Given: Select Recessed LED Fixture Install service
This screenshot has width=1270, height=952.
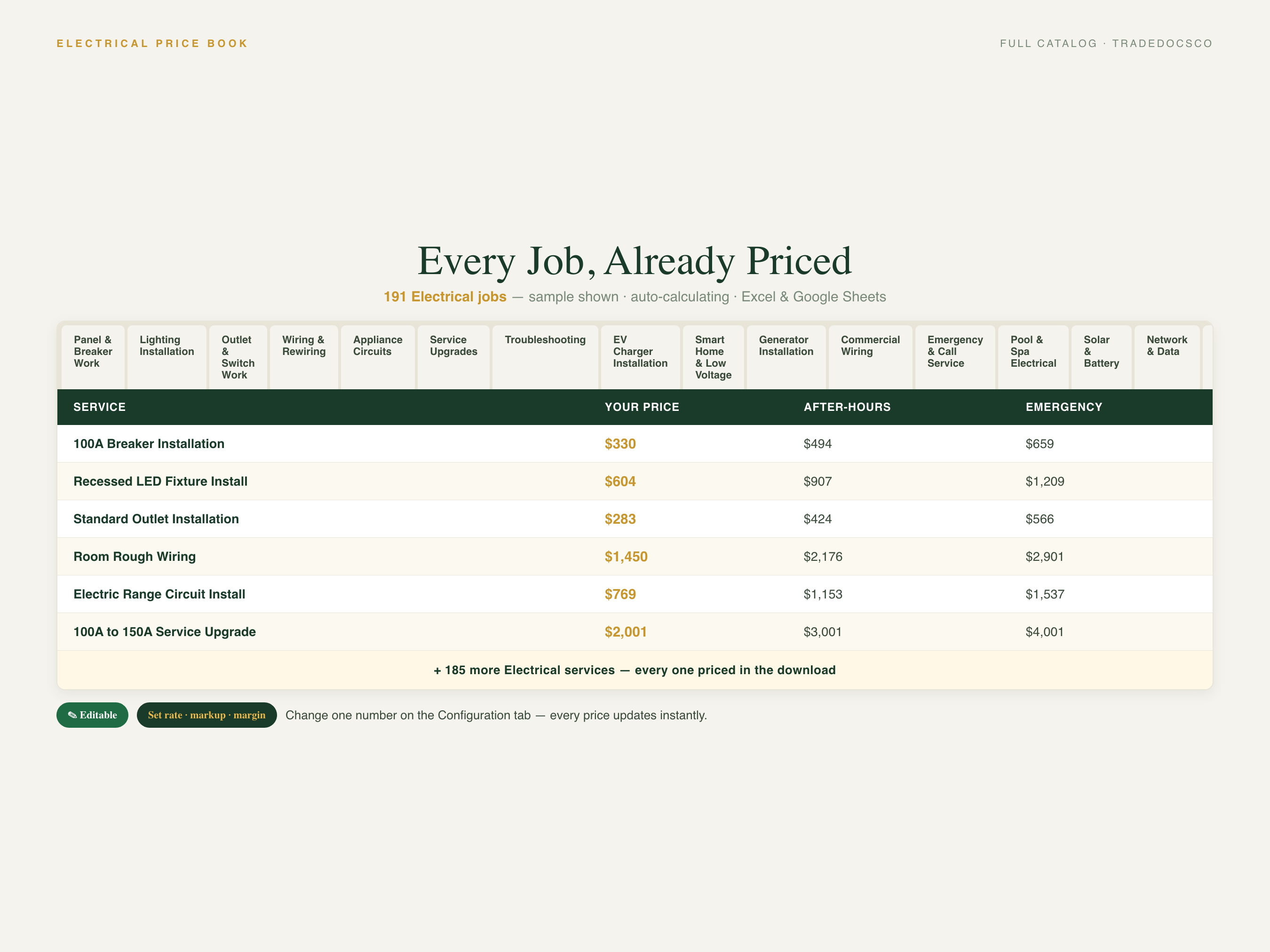Looking at the screenshot, I should (160, 481).
